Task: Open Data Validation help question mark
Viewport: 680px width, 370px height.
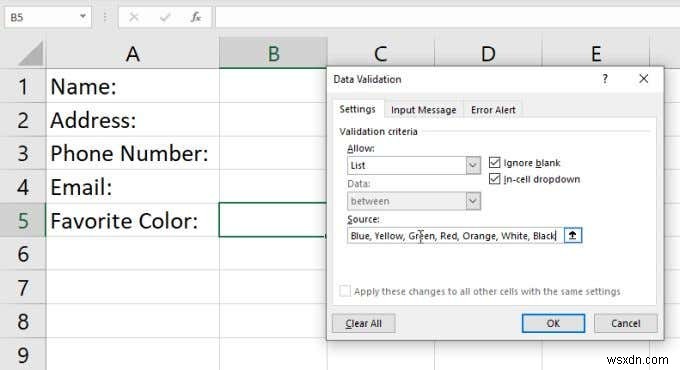Action: point(605,79)
